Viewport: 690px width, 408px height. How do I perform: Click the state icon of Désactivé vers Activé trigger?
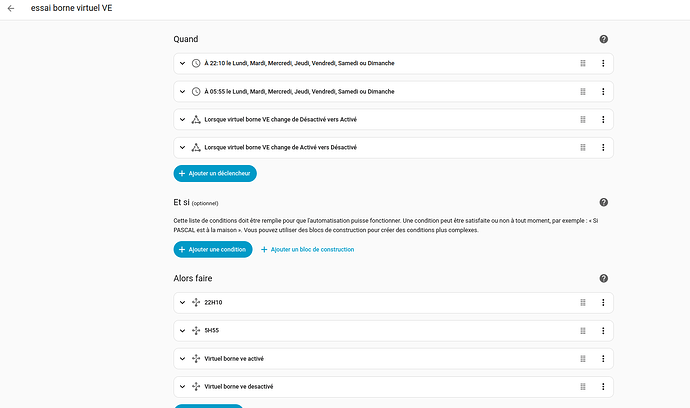pyautogui.click(x=196, y=119)
